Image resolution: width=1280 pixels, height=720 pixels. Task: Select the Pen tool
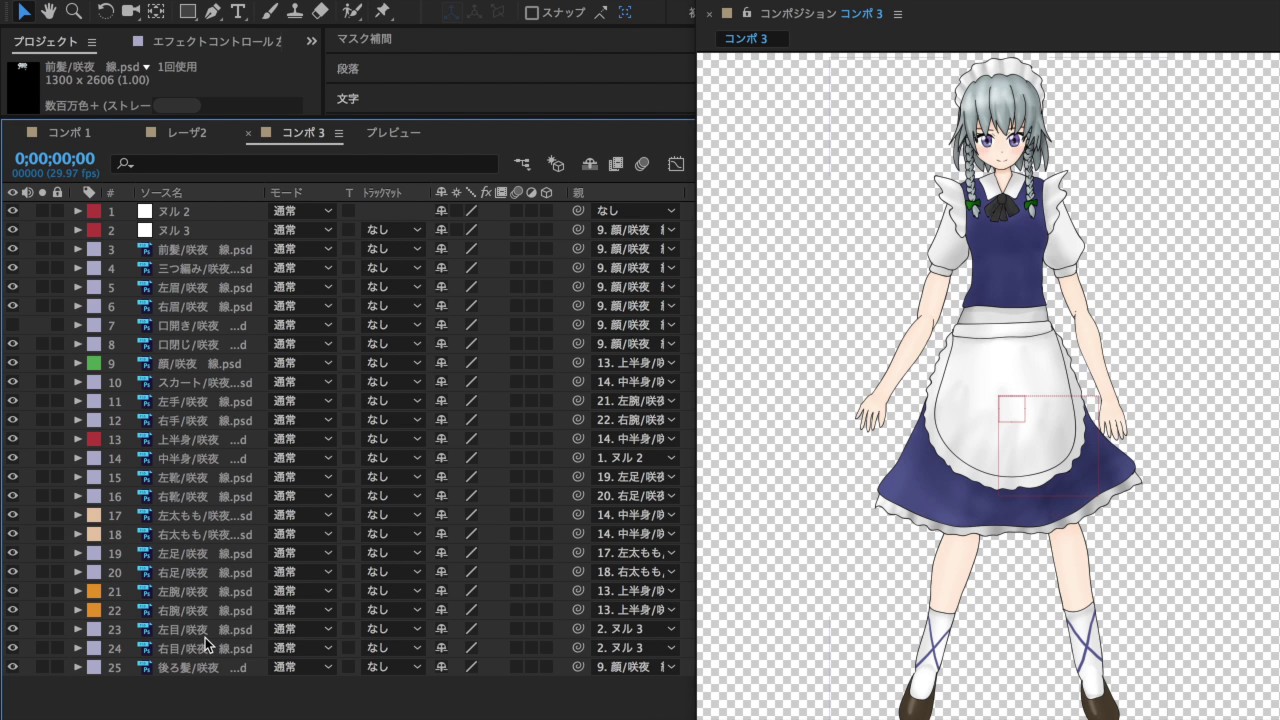click(x=212, y=11)
